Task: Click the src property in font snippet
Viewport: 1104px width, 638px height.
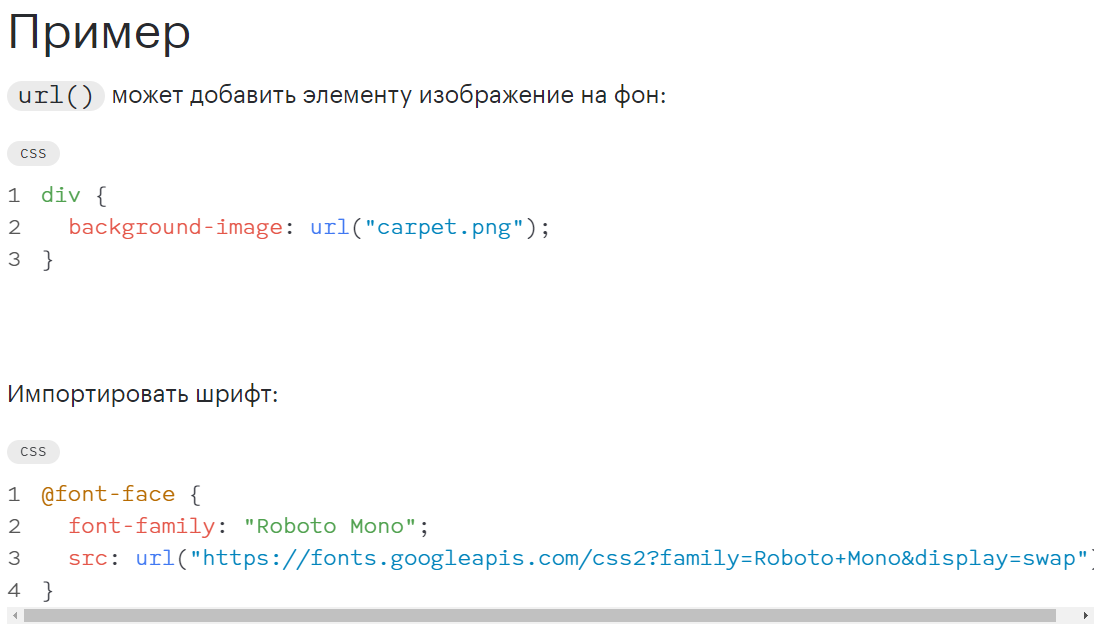Action: coord(88,559)
